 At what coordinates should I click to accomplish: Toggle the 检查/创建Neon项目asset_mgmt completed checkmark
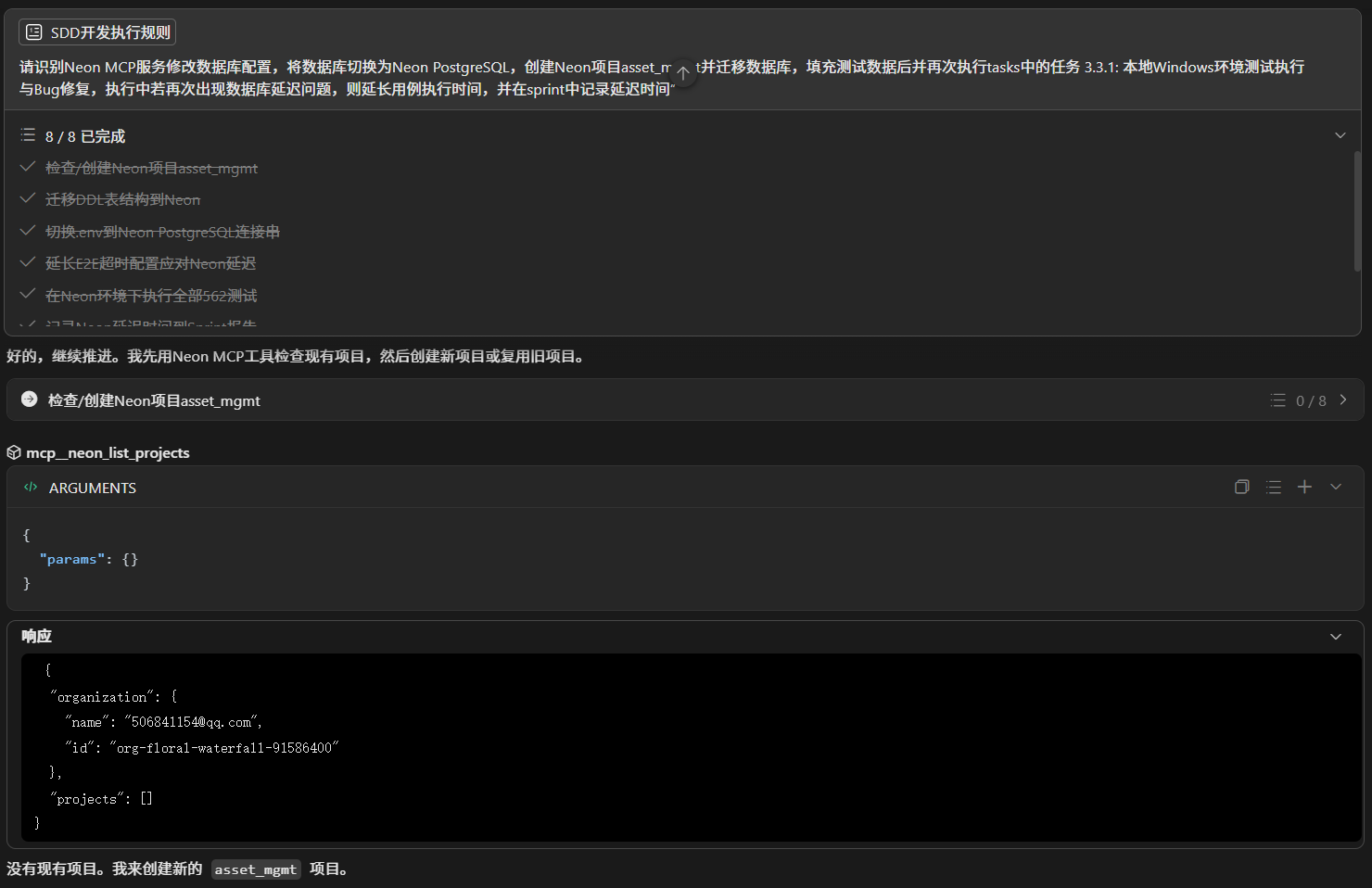tap(28, 167)
